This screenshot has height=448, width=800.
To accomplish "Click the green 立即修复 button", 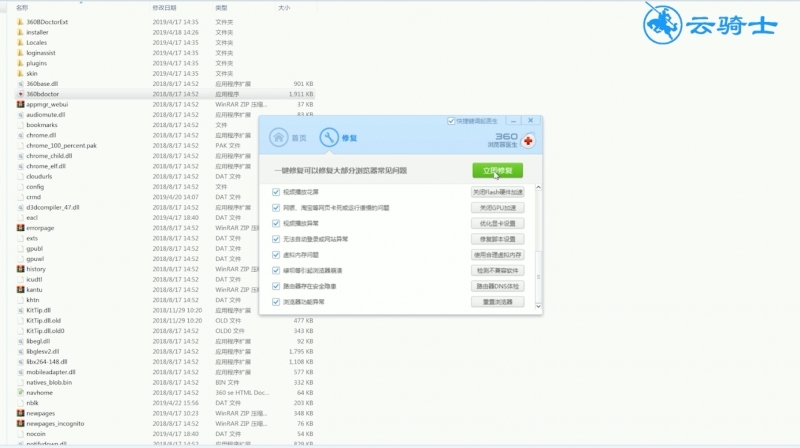I will click(497, 170).
